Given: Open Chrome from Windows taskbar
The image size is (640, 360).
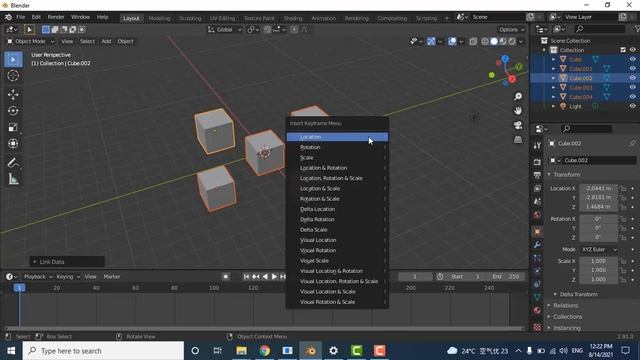Looking at the screenshot, I should click(264, 351).
